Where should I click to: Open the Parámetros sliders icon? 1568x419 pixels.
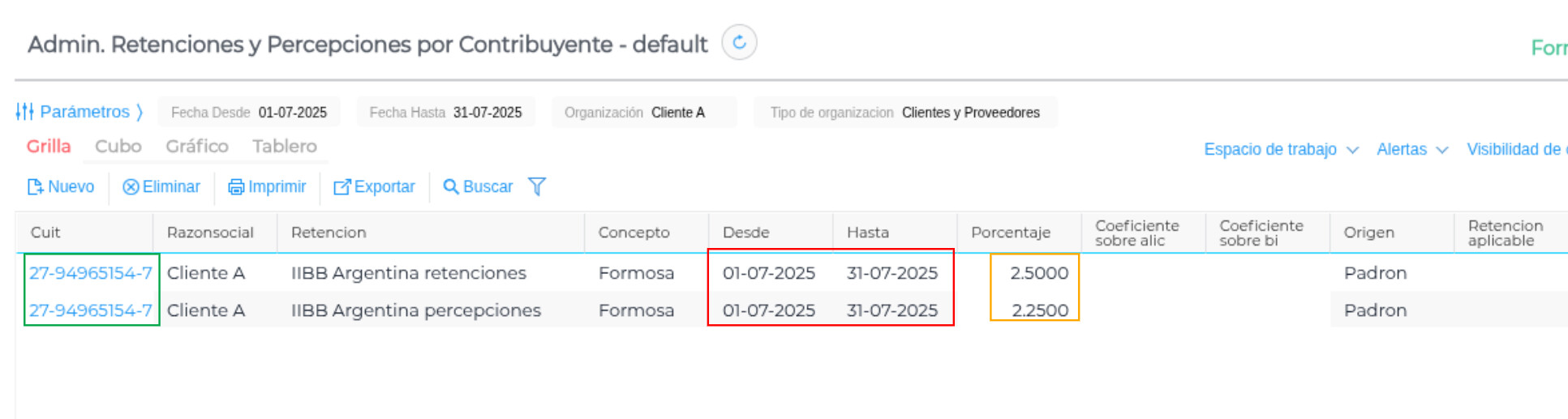coord(25,112)
